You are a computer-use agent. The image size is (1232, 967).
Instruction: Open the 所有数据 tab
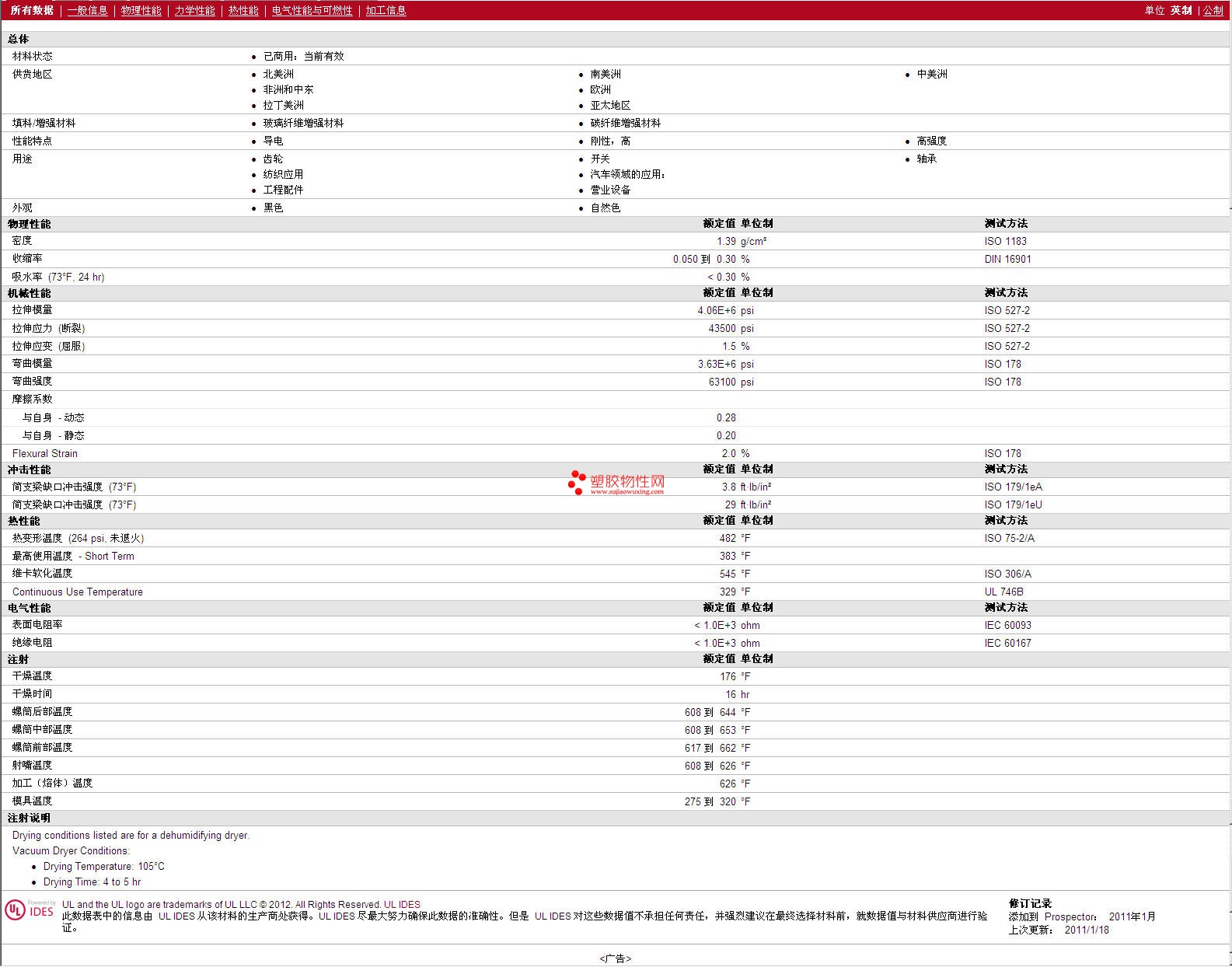coord(32,10)
